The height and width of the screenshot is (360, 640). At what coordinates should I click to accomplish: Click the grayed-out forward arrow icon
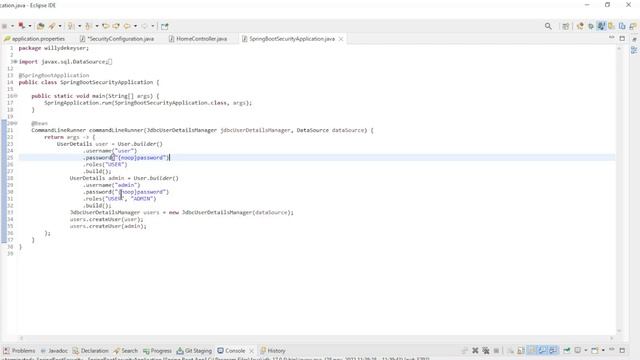tap(144, 26)
